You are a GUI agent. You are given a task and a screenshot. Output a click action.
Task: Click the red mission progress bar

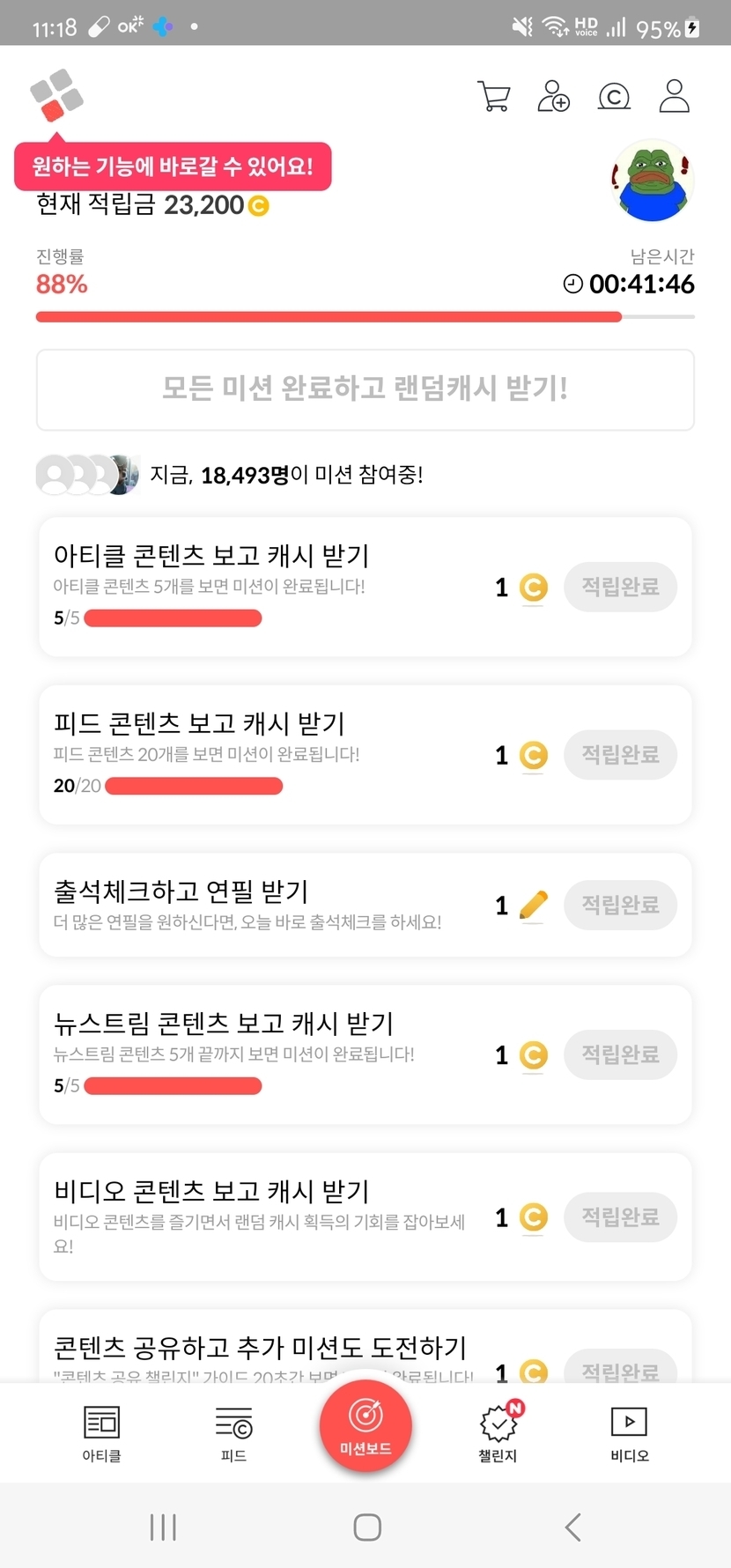point(329,317)
